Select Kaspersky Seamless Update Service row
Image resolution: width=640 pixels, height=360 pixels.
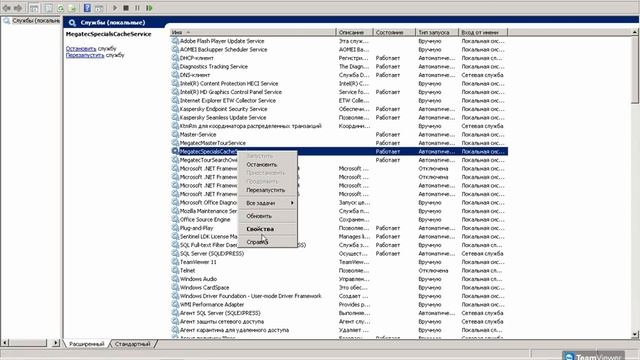click(339, 118)
